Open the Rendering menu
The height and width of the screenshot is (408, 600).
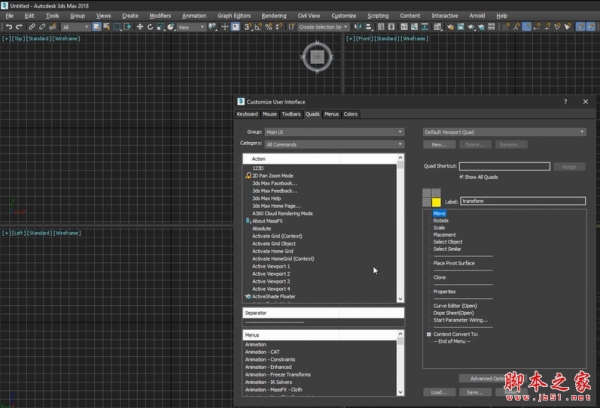tap(274, 16)
